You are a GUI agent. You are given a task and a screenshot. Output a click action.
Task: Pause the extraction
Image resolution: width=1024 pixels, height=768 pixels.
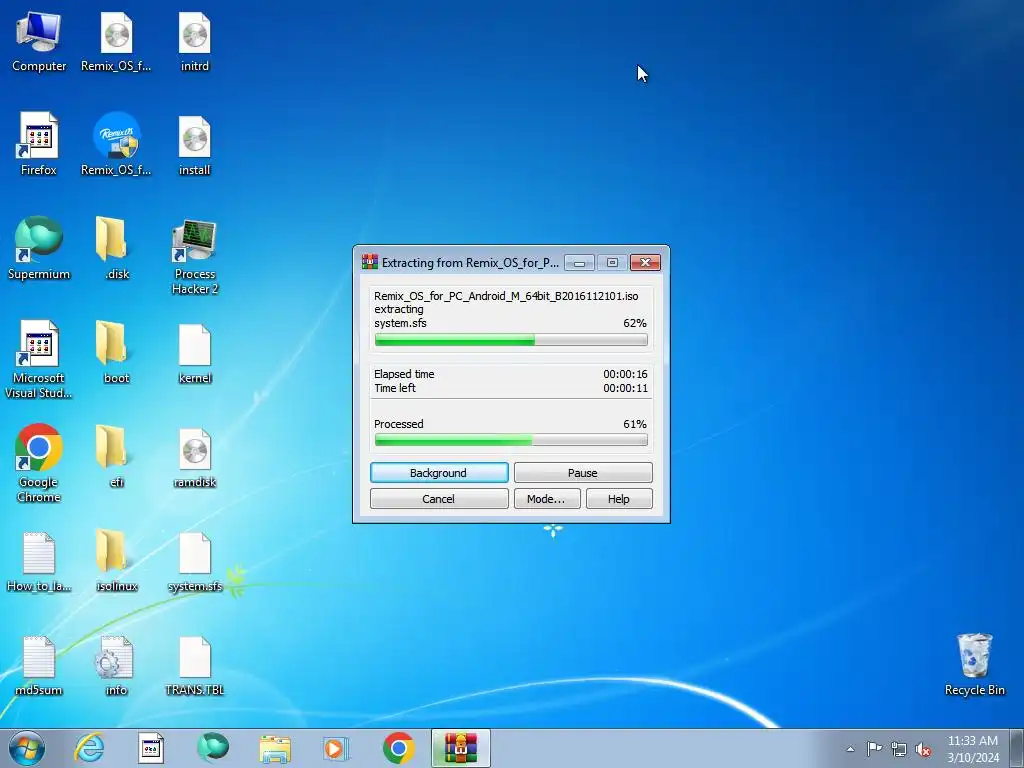[583, 473]
